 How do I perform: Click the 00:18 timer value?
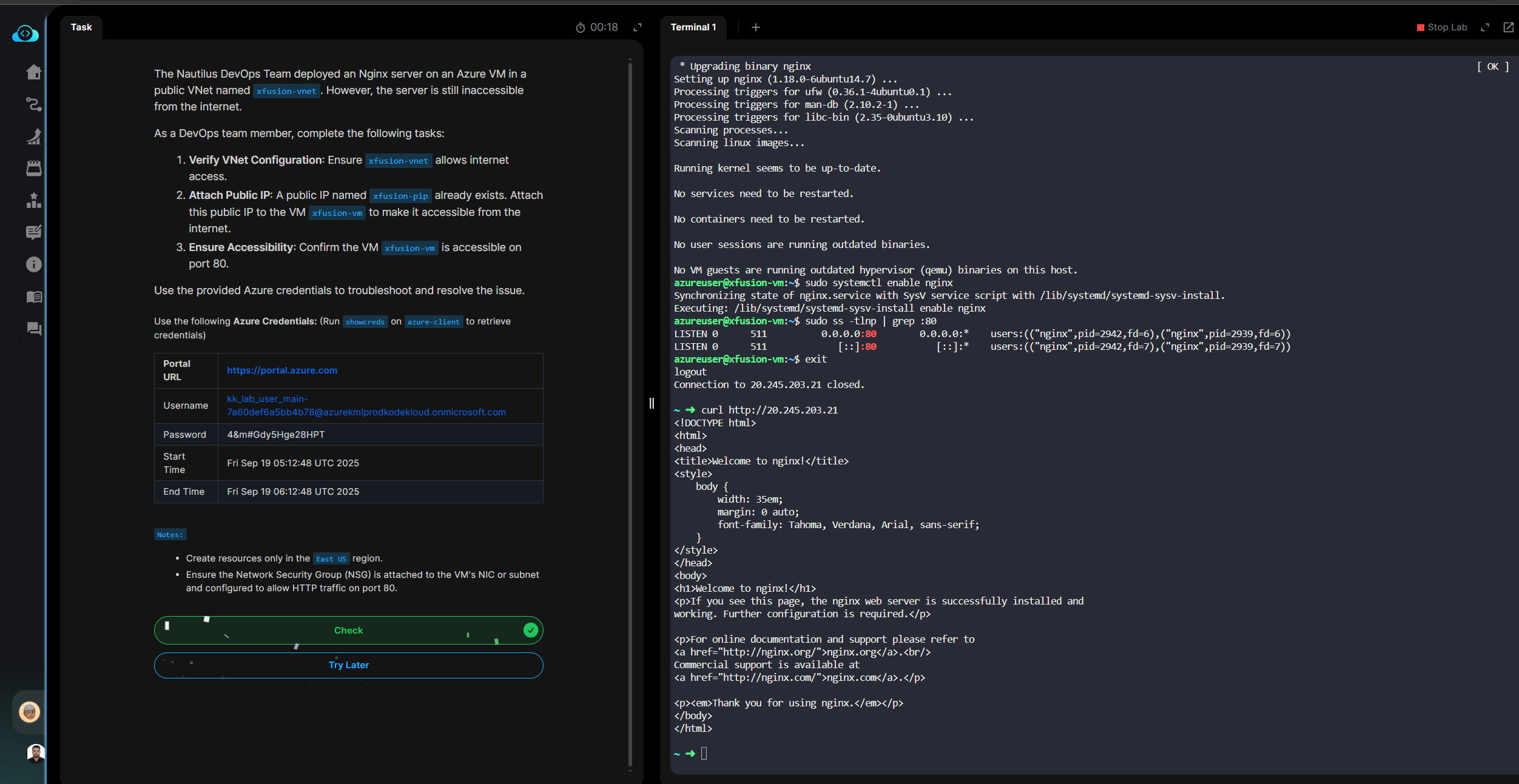point(604,27)
